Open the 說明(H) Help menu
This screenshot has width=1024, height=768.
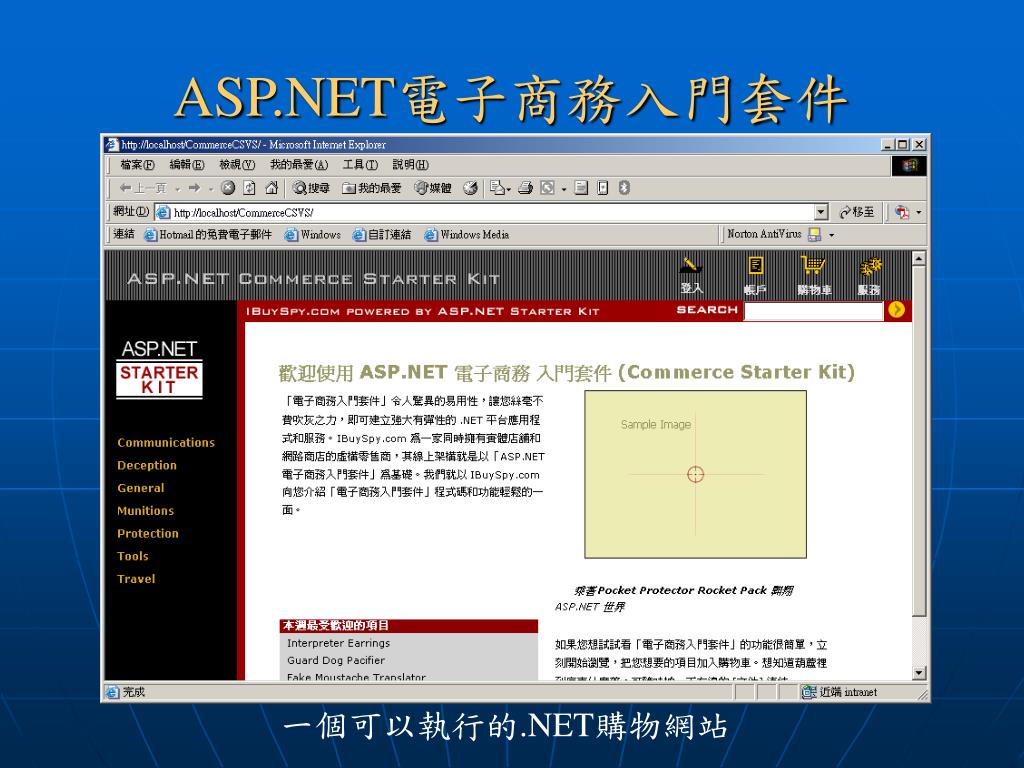410,165
